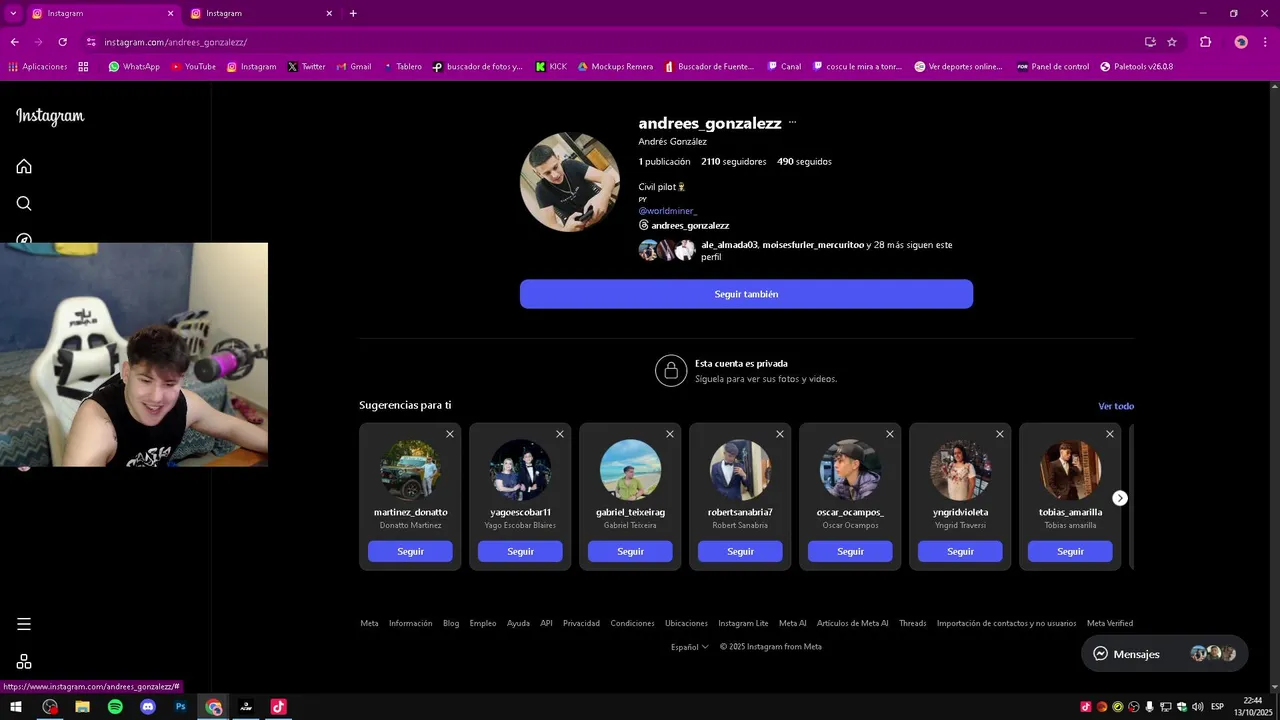This screenshot has height=720, width=1280.
Task: Open Chrome profile avatar
Action: point(1241,42)
